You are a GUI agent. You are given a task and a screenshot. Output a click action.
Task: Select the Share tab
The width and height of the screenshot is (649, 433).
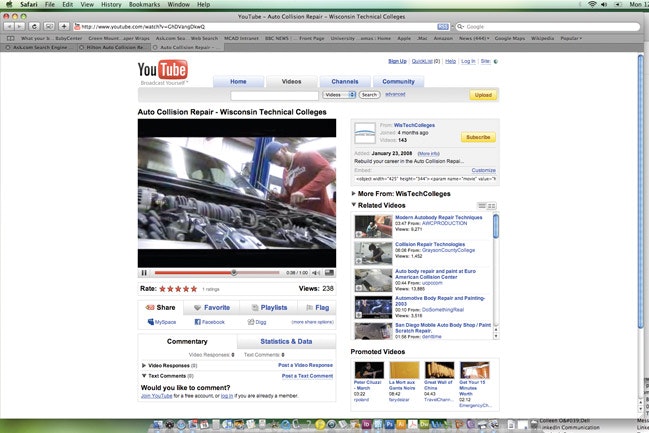(161, 308)
